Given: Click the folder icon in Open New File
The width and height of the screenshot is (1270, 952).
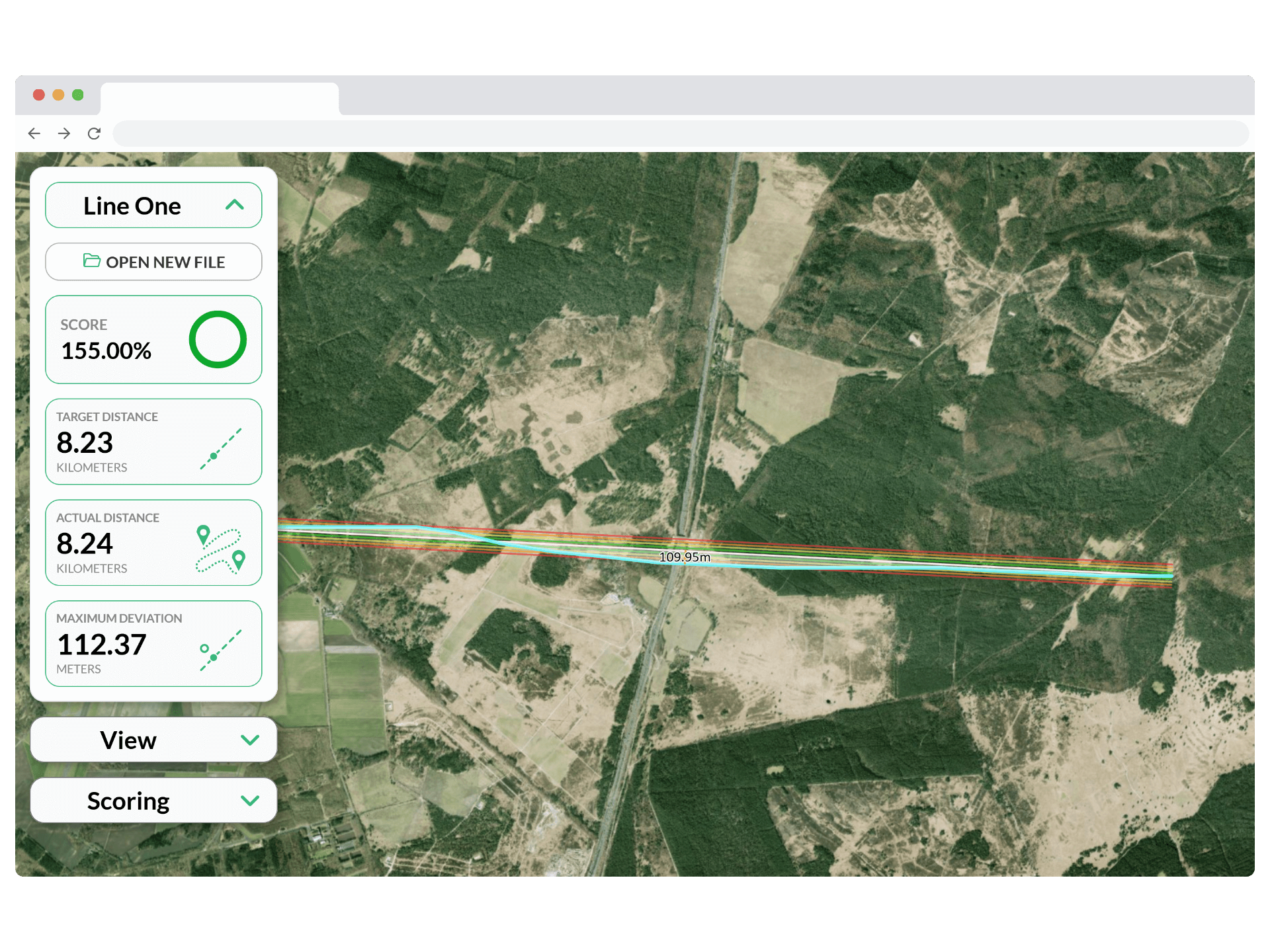Looking at the screenshot, I should pos(91,260).
